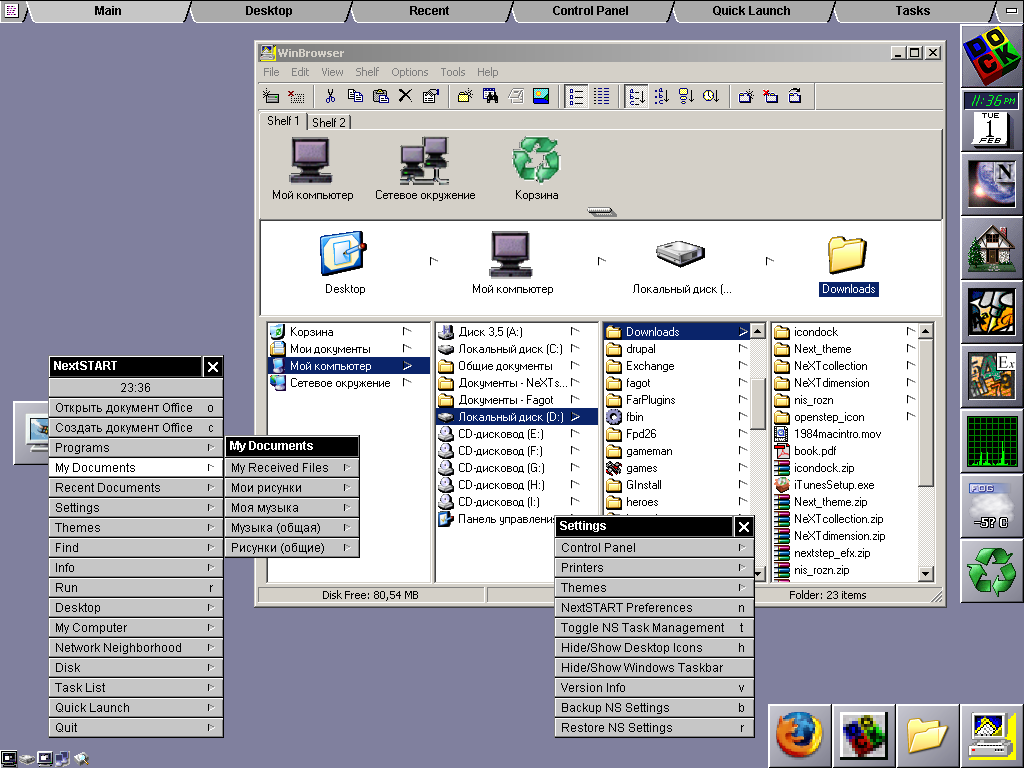Toggle NS Task Management in Settings menu
The image size is (1024, 768).
654,628
